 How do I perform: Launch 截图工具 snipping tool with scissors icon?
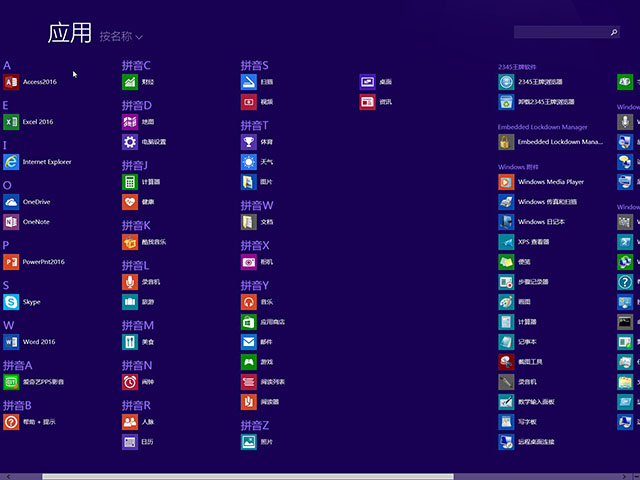click(x=520, y=362)
